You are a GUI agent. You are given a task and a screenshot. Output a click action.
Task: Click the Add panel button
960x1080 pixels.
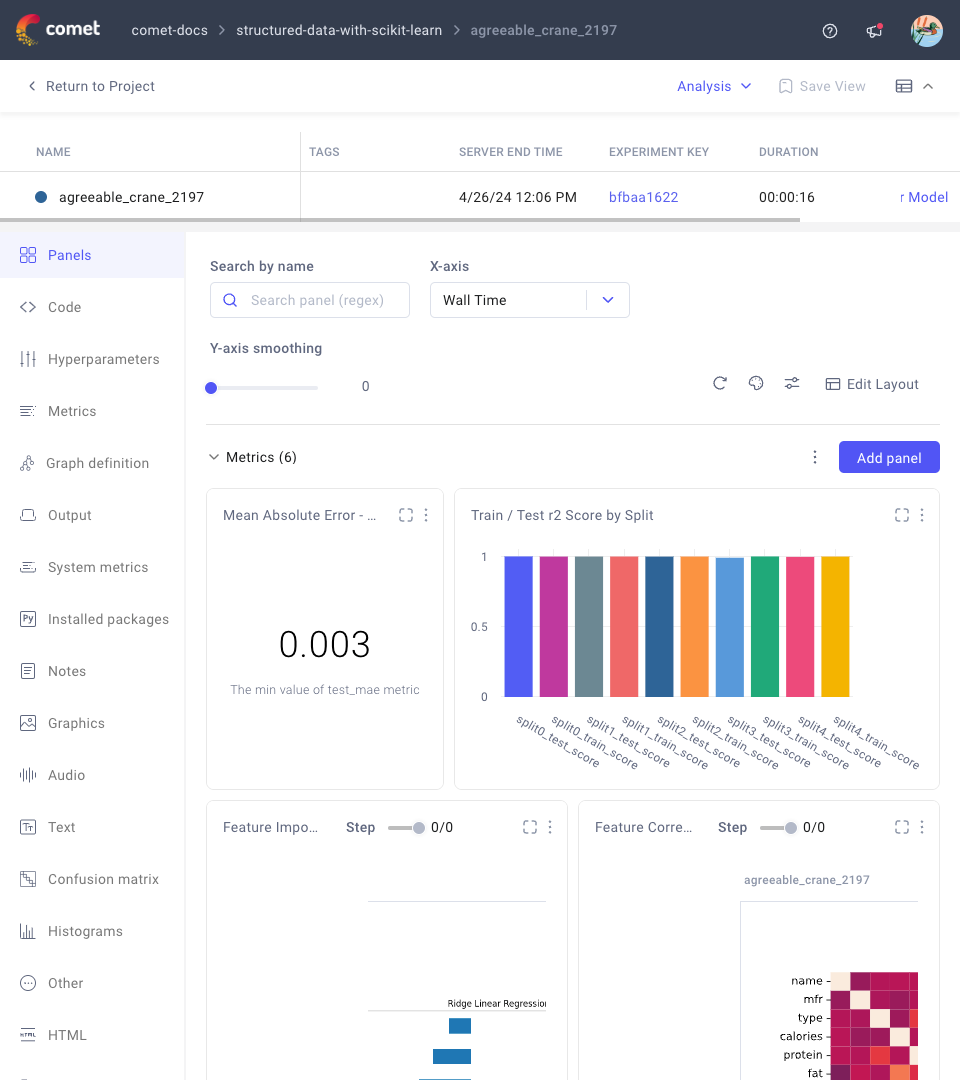click(888, 457)
